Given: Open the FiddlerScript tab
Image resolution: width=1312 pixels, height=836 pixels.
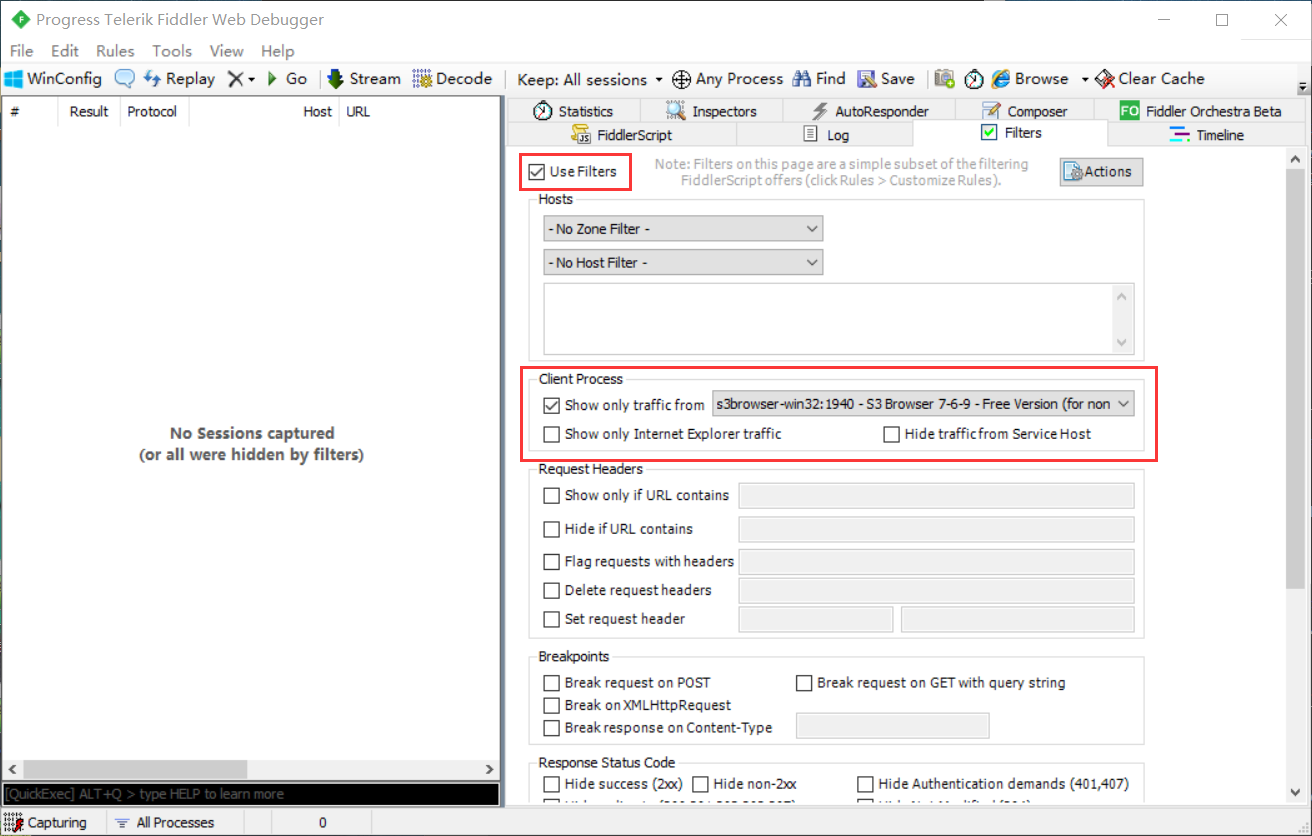Looking at the screenshot, I should pos(622,135).
